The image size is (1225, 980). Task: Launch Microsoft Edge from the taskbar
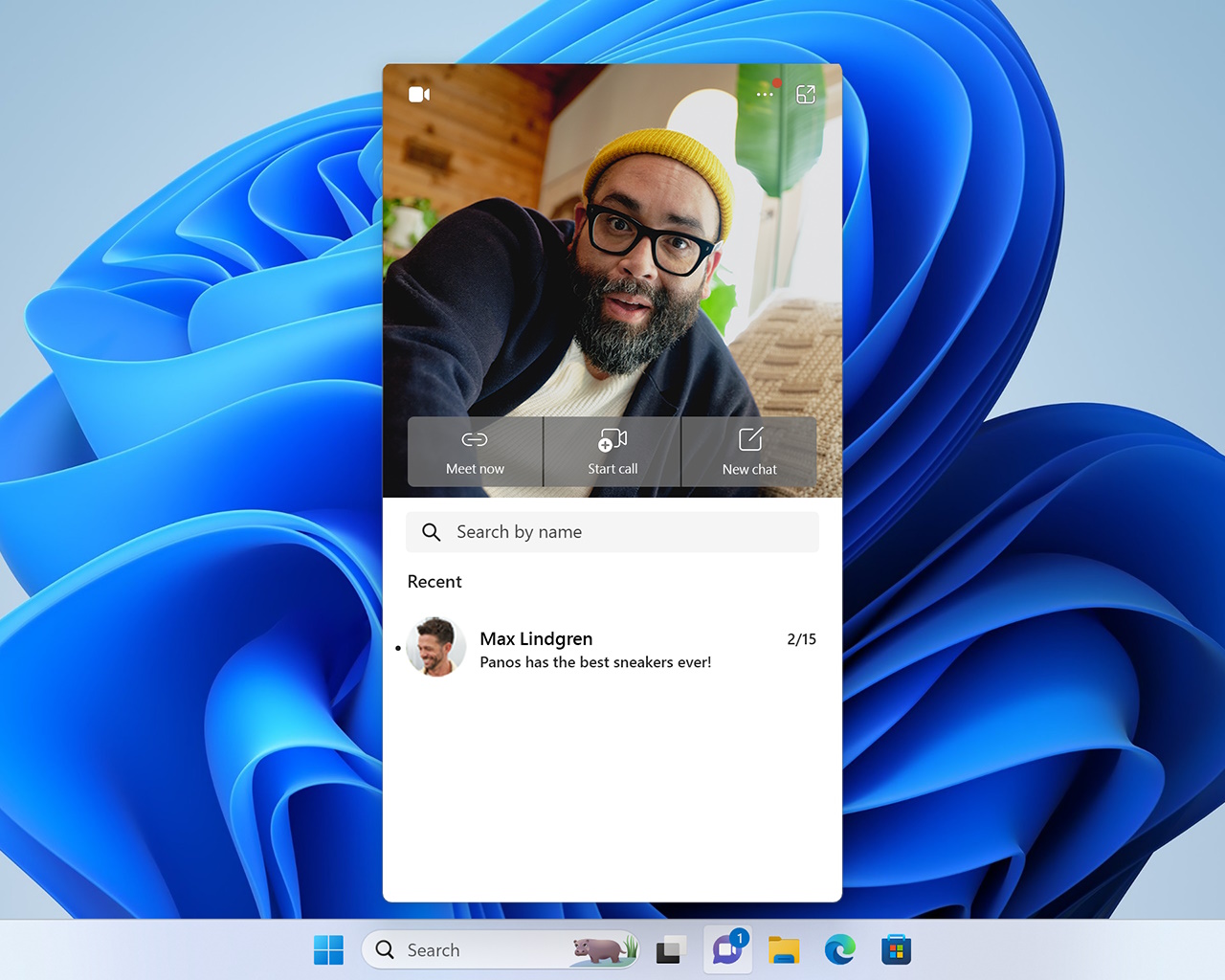[x=840, y=950]
